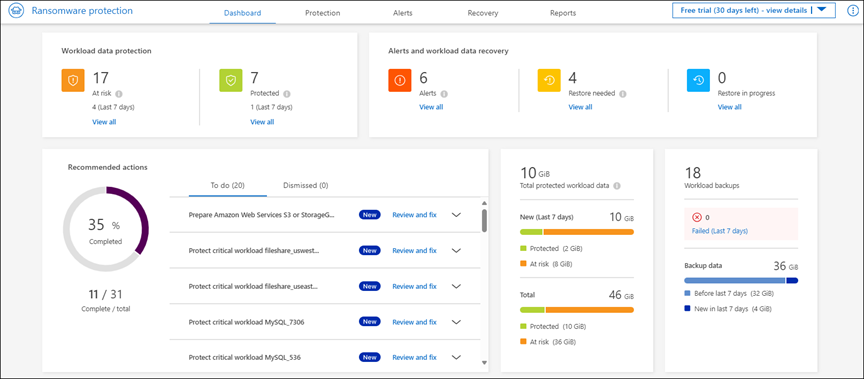The height and width of the screenshot is (380, 864).
Task: Expand the Protect critical workload MySQL_536 row
Action: pos(456,357)
